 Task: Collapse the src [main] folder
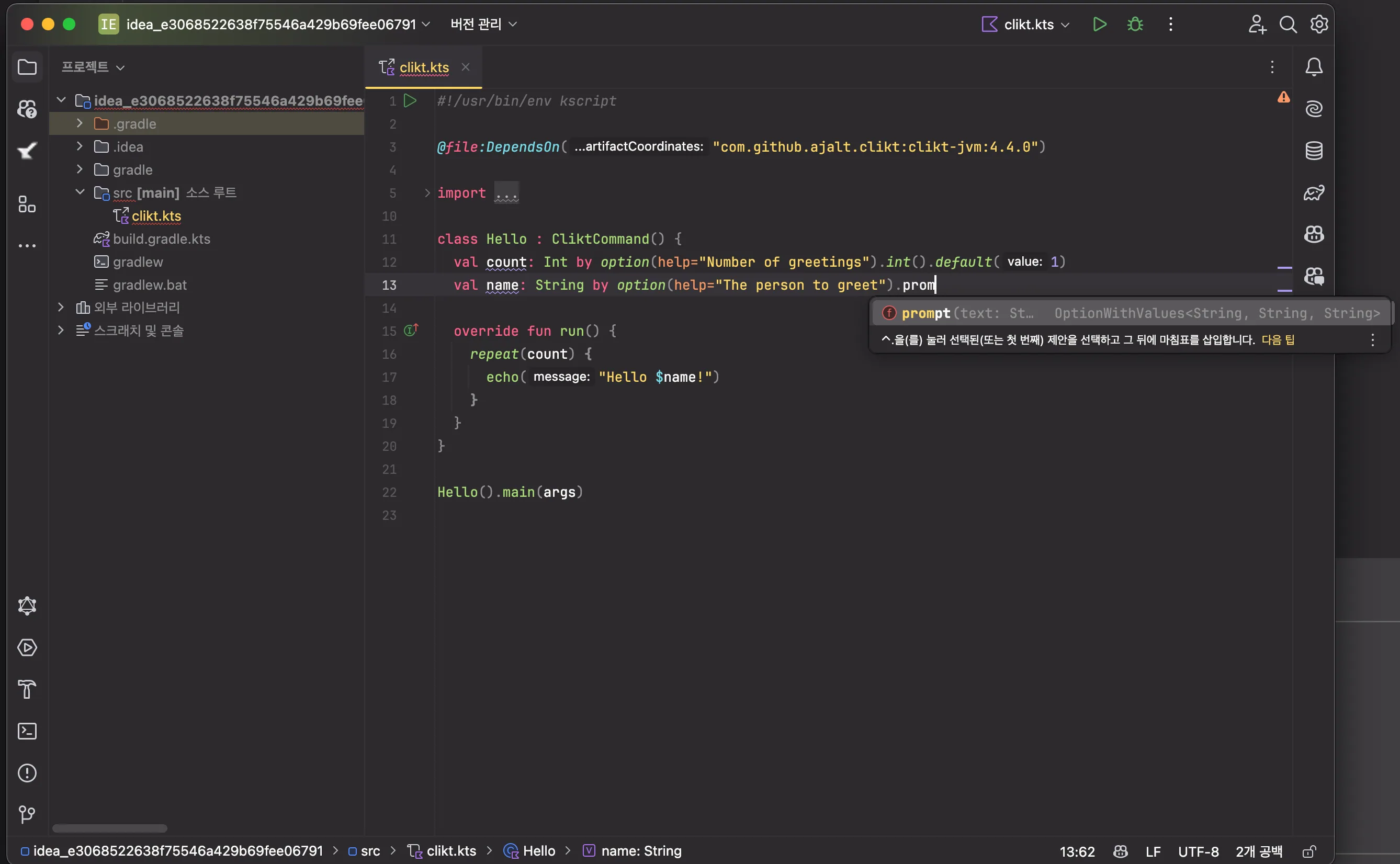pyautogui.click(x=80, y=192)
